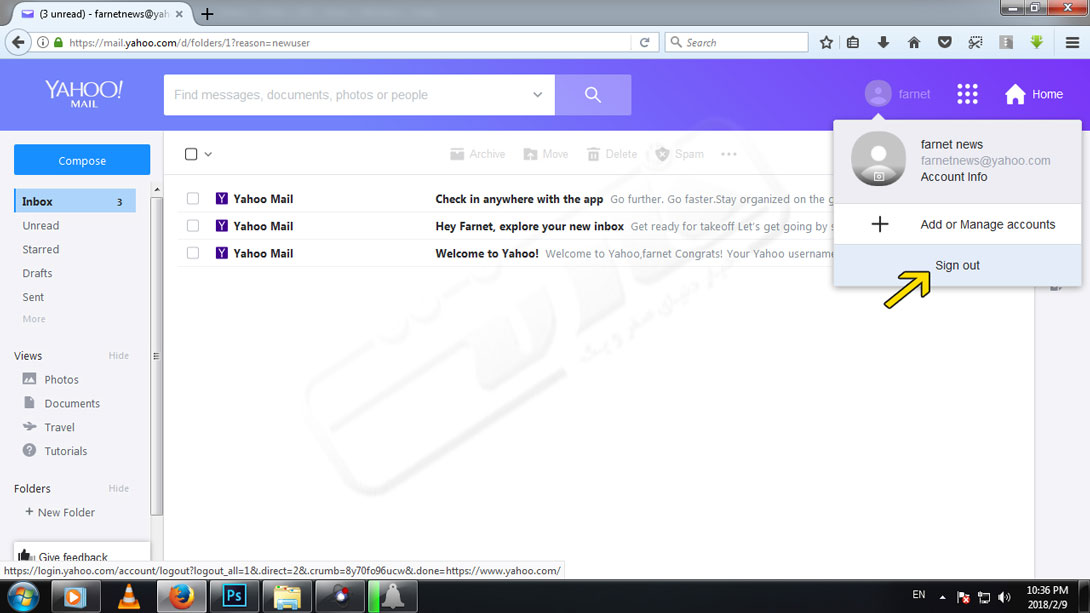Click the volume speaker tray icon
Image resolution: width=1090 pixels, height=613 pixels.
pos(1004,596)
